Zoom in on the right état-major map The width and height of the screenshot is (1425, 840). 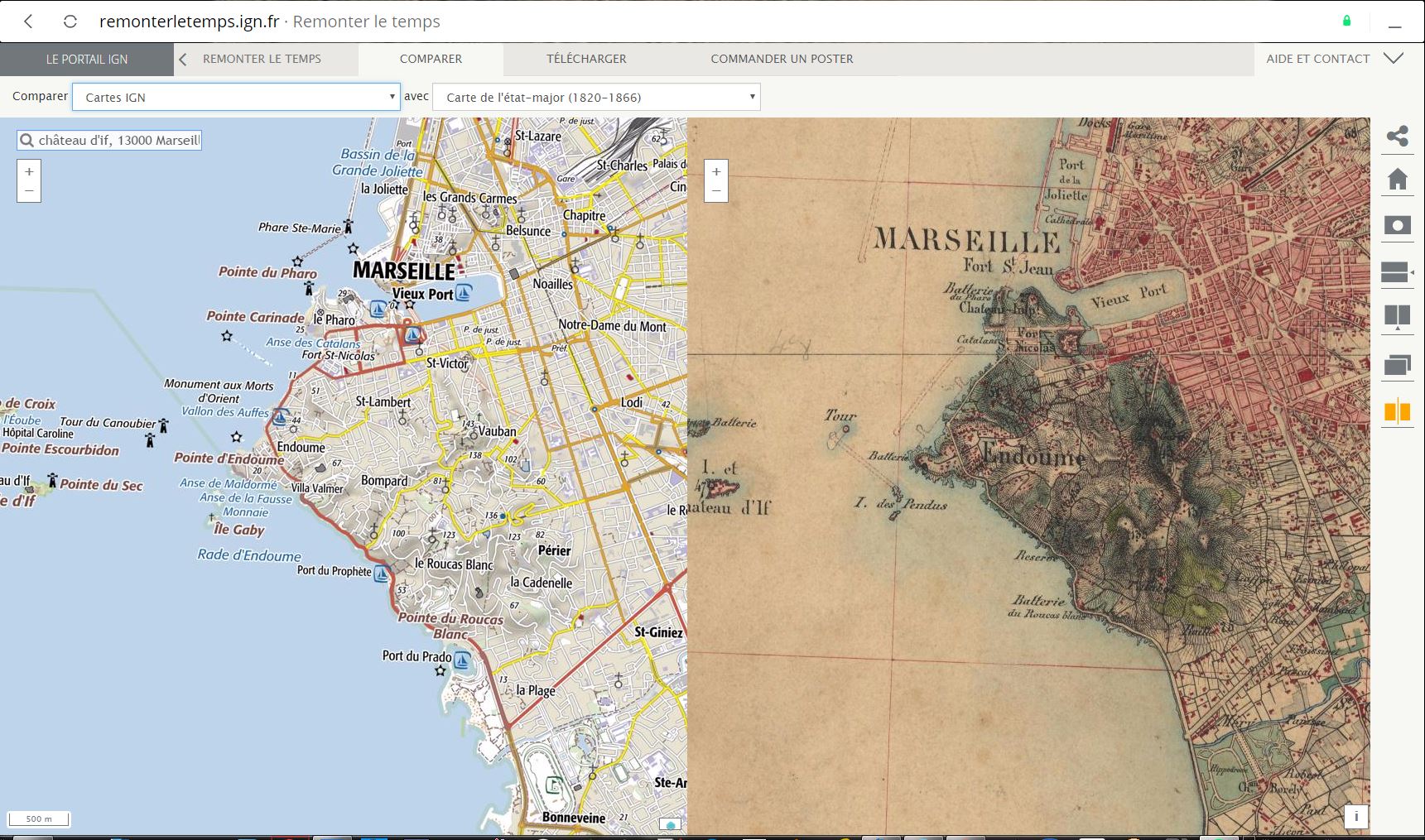(x=716, y=171)
